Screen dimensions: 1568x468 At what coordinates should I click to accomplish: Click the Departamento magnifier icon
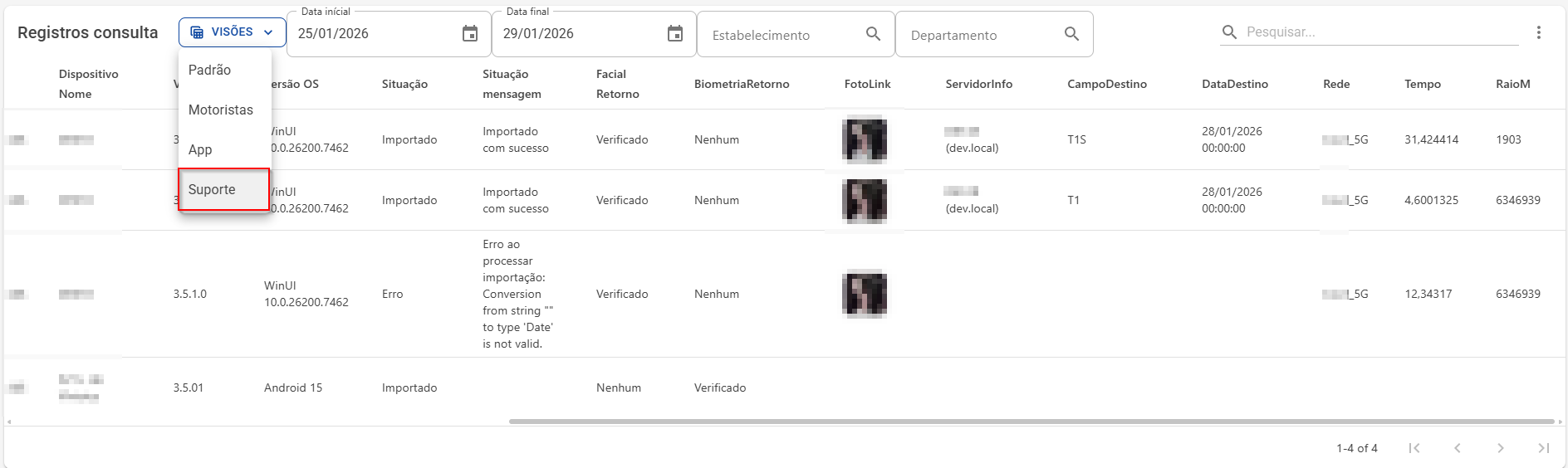[1071, 34]
